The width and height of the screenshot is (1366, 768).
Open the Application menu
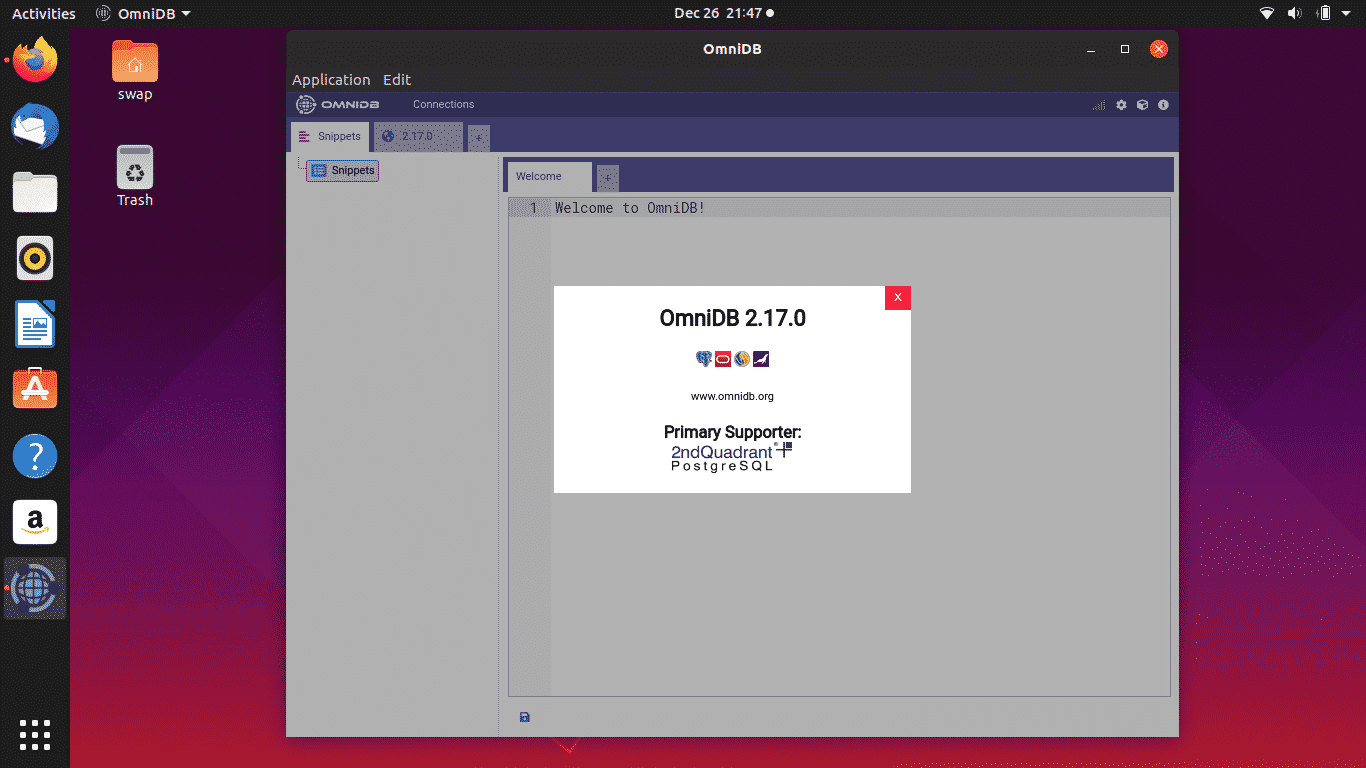[x=331, y=80]
